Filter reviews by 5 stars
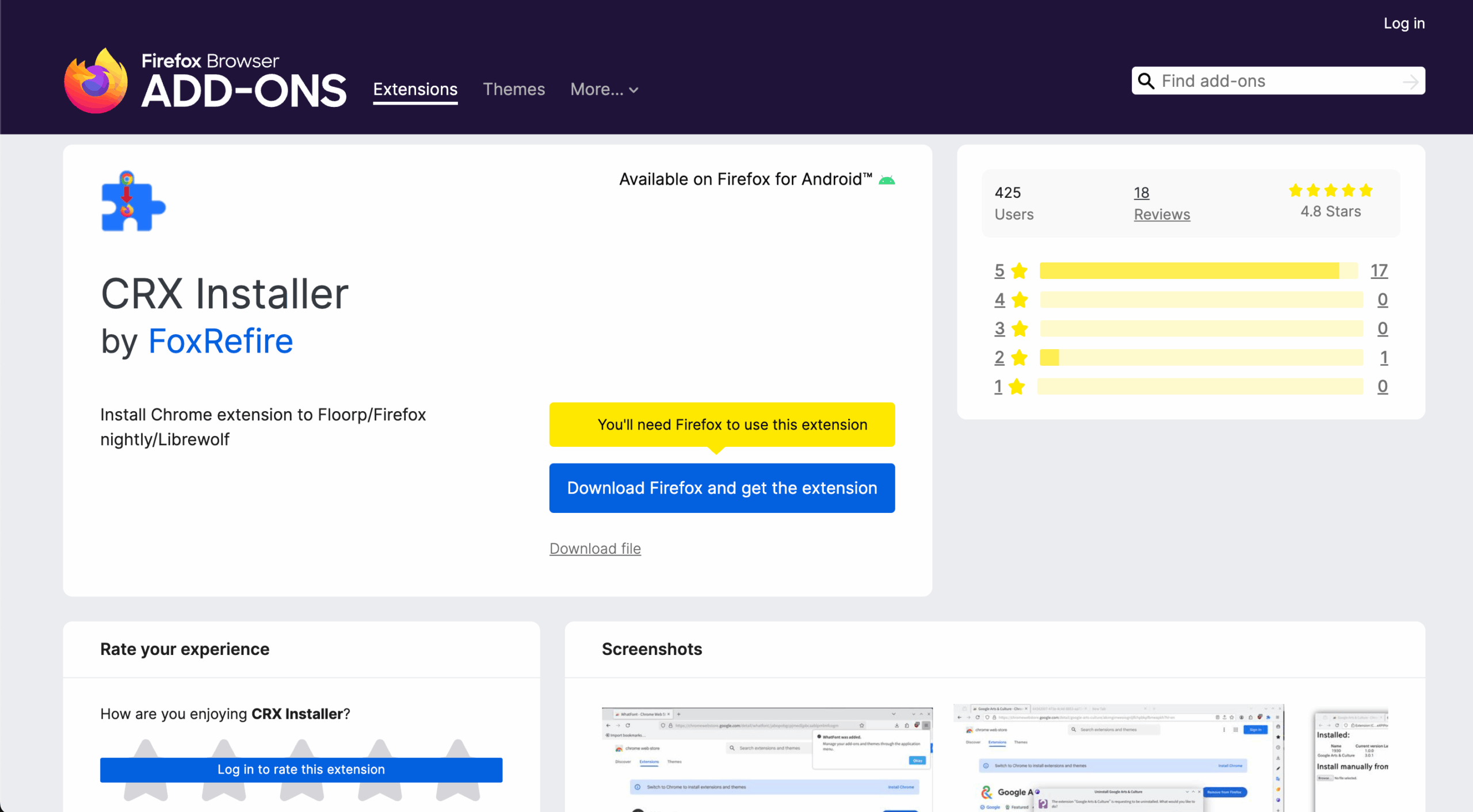This screenshot has width=1473, height=812. coord(1010,271)
